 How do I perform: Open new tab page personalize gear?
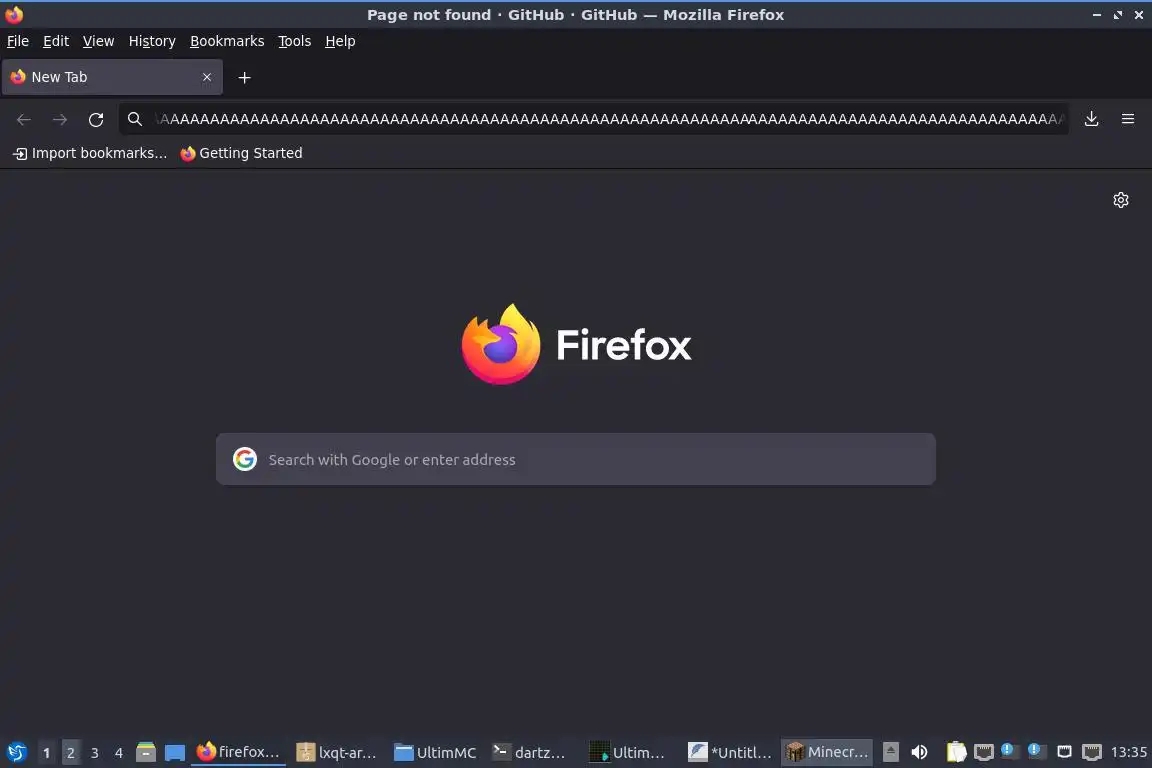pyautogui.click(x=1120, y=200)
